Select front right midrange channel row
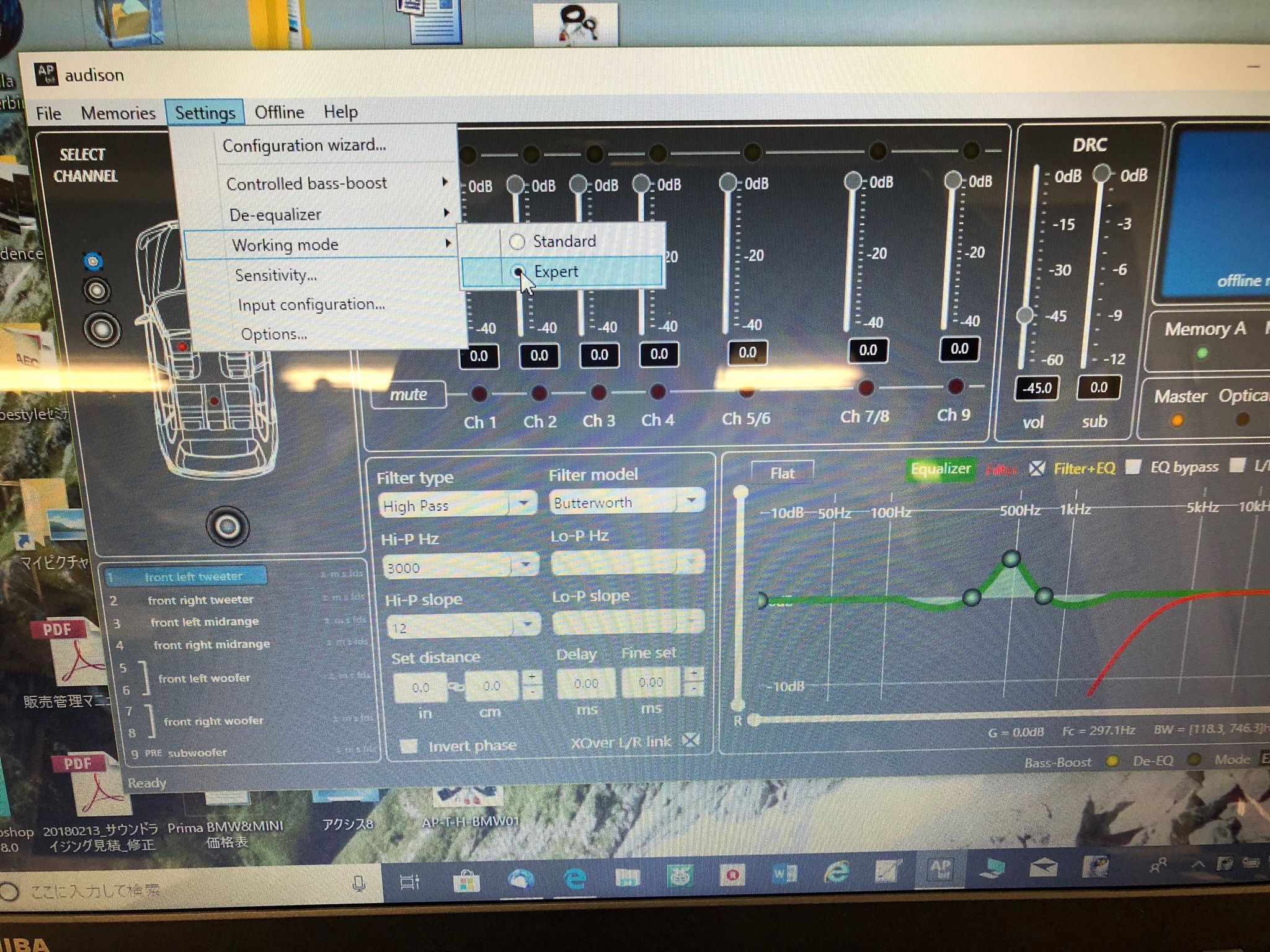The height and width of the screenshot is (952, 1270). pos(211,645)
